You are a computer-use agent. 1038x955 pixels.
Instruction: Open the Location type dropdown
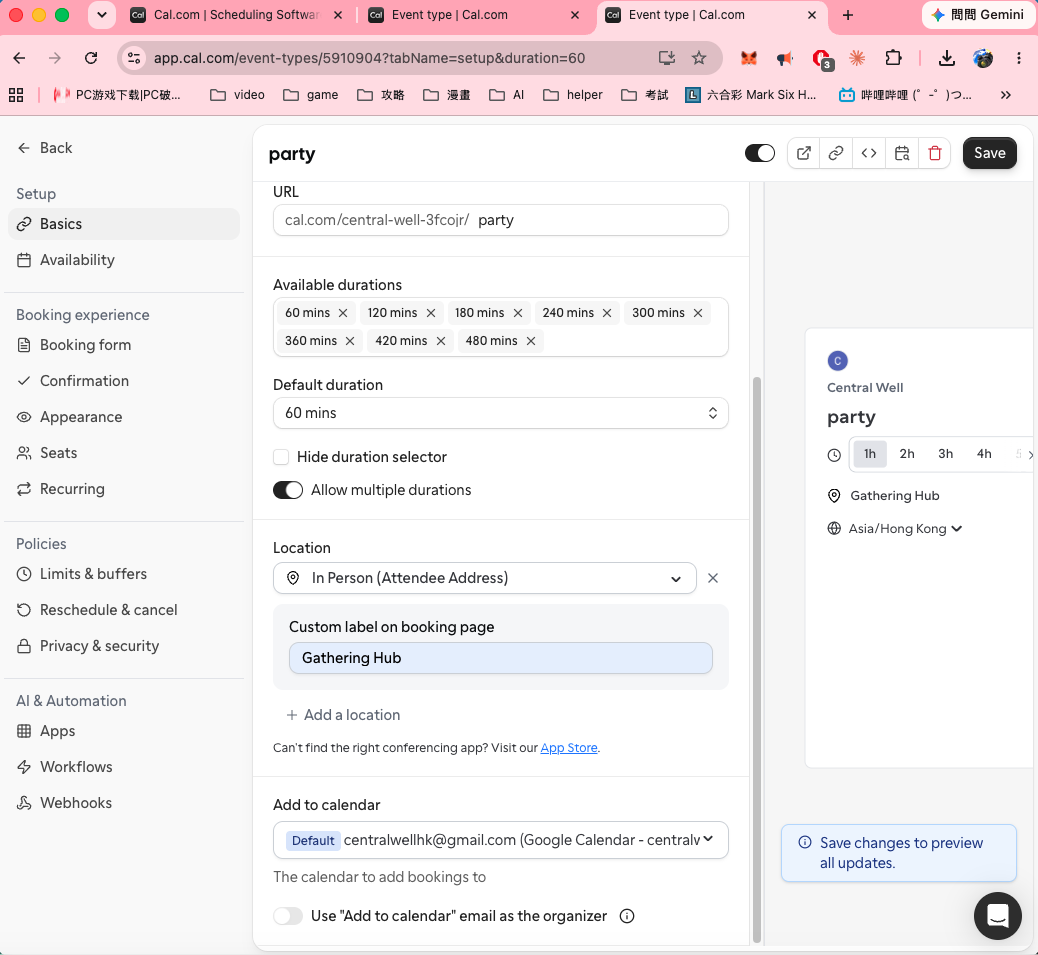485,578
